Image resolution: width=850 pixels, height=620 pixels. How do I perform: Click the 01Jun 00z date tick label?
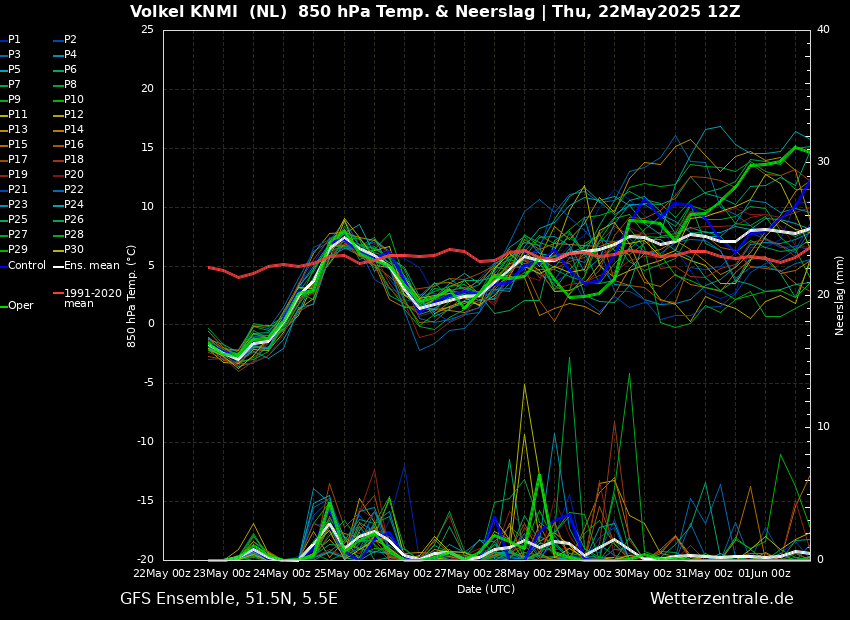tap(764, 573)
